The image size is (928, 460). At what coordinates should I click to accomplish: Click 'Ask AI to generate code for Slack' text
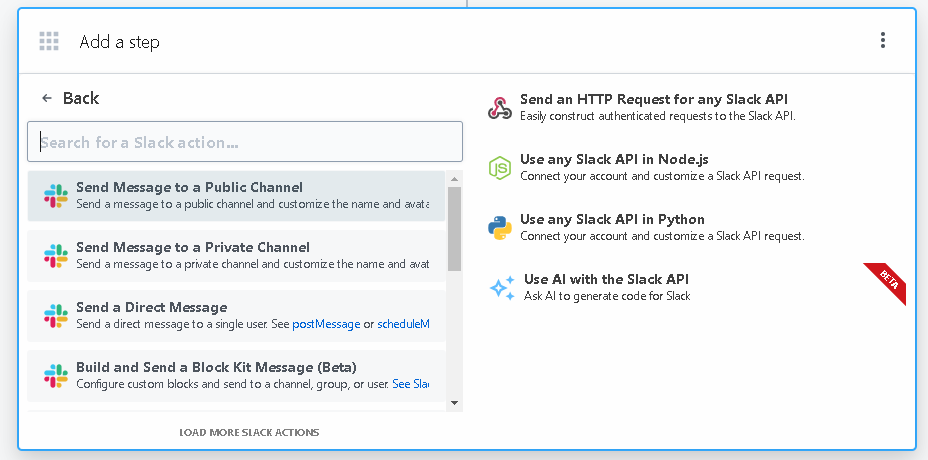pos(607,295)
